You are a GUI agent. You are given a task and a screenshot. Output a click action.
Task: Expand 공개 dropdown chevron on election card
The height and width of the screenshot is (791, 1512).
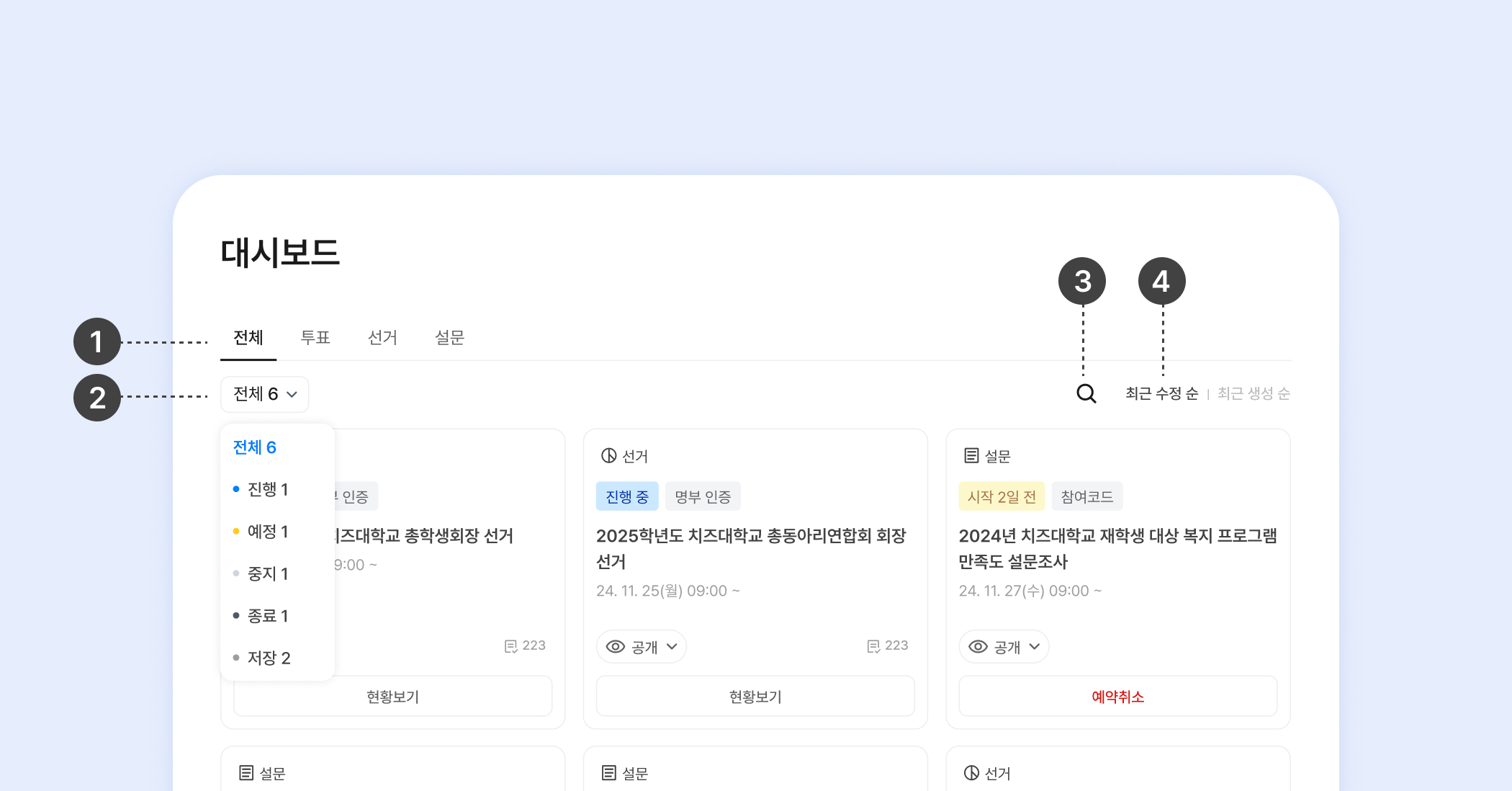672,647
